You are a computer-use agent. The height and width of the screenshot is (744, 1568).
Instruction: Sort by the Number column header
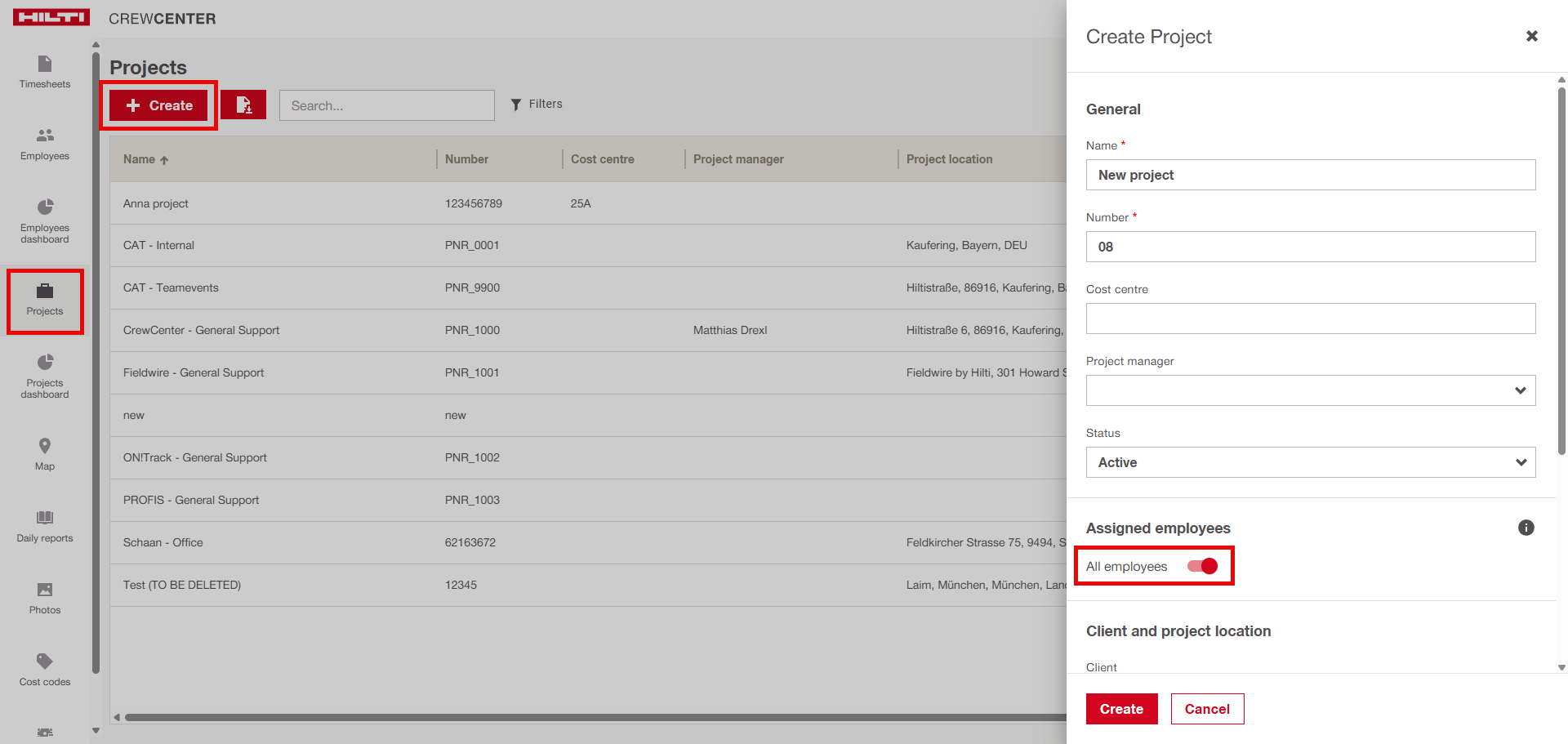pos(466,159)
